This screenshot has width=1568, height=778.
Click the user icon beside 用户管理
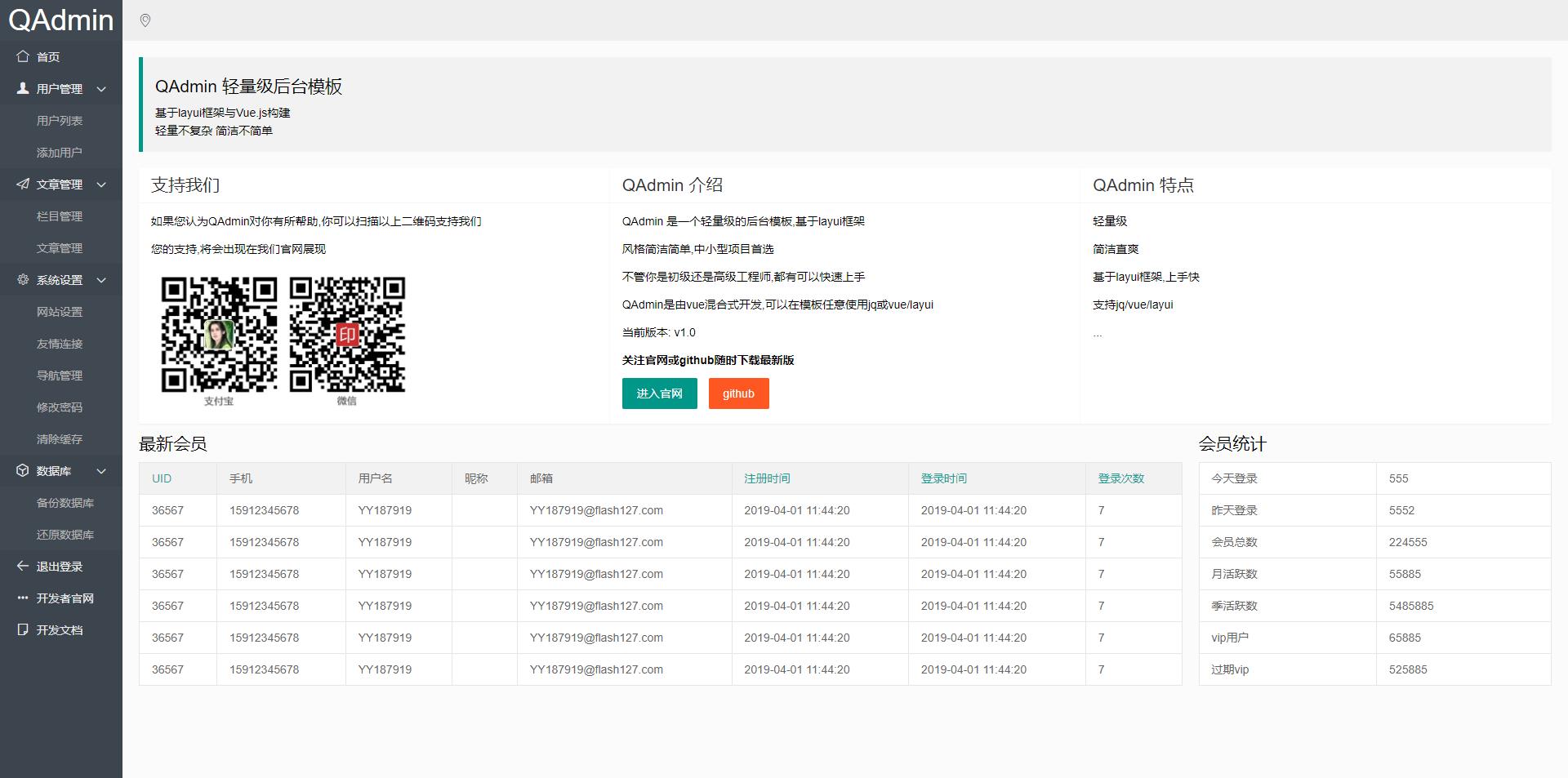(23, 88)
